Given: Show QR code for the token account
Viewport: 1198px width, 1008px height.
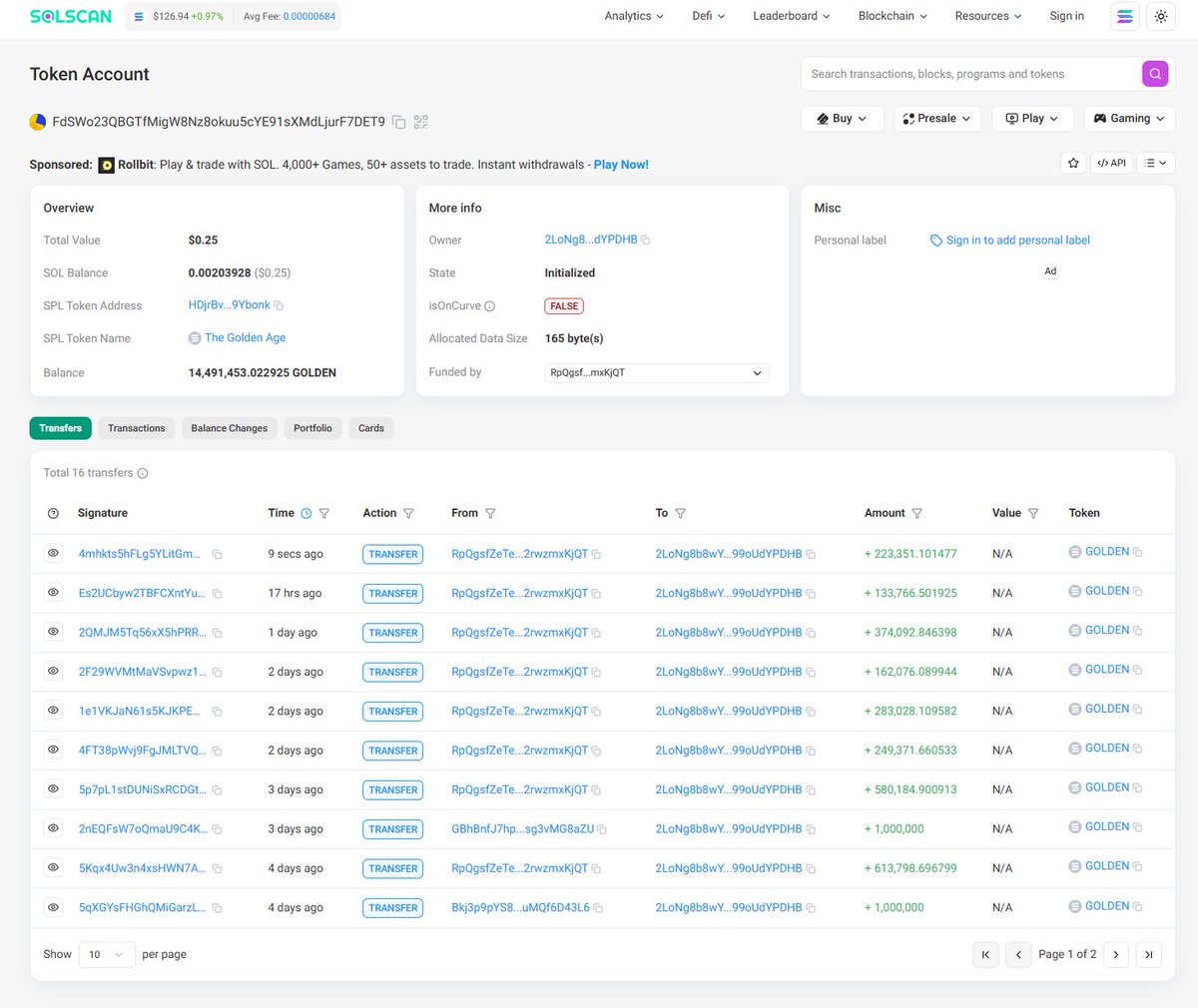Looking at the screenshot, I should pos(420,122).
